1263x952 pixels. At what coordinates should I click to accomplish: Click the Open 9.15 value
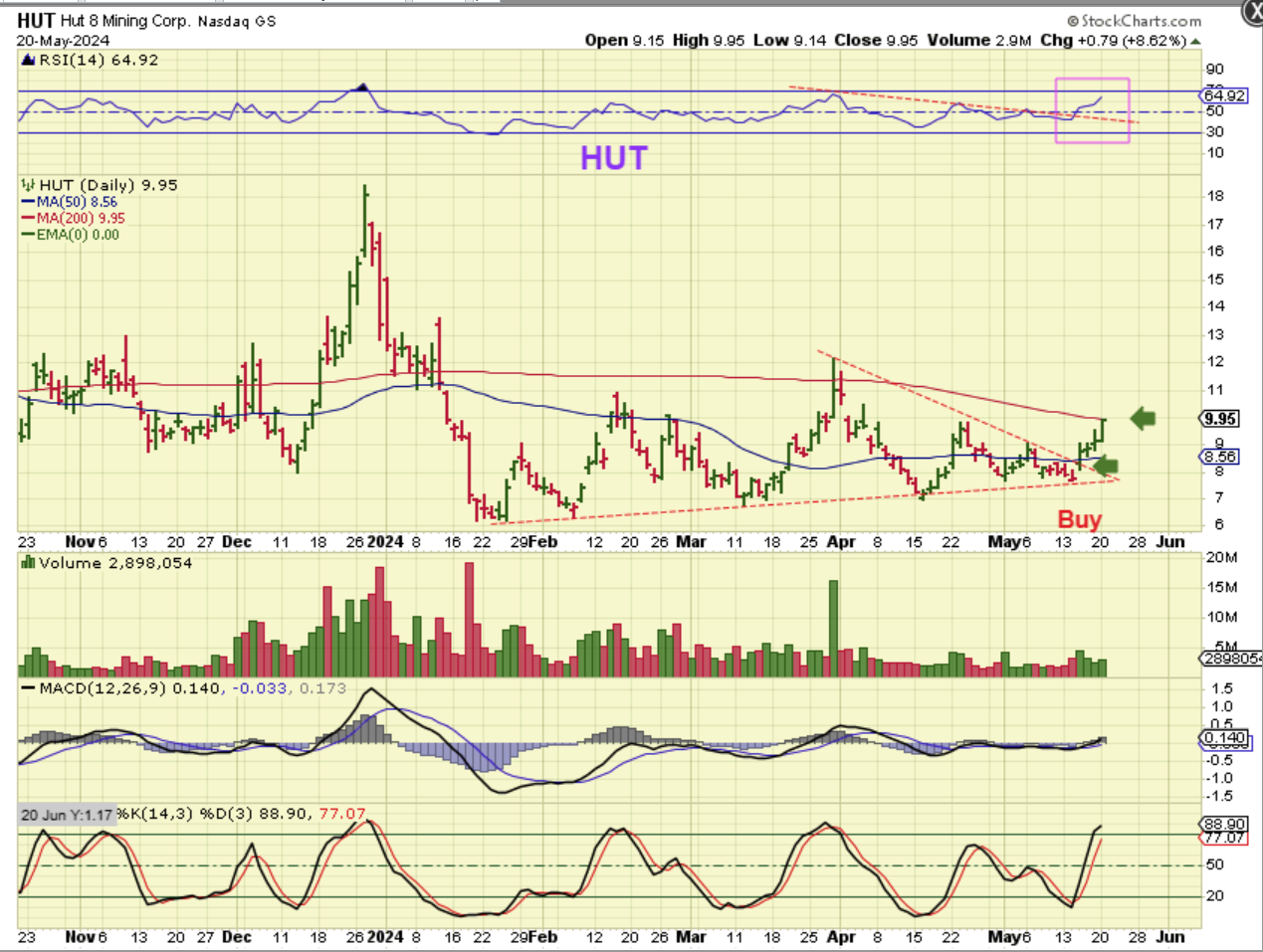(624, 41)
